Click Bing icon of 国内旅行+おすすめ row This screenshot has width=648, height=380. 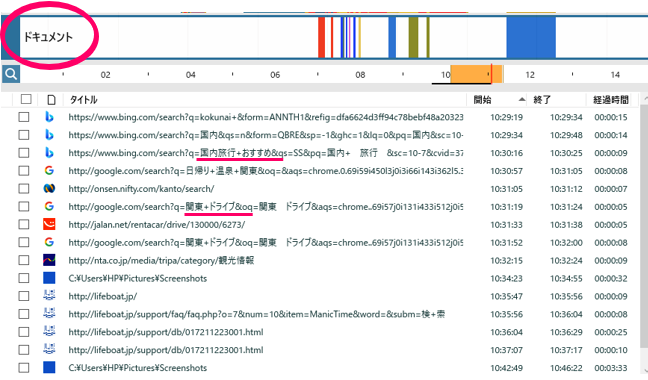(x=49, y=153)
